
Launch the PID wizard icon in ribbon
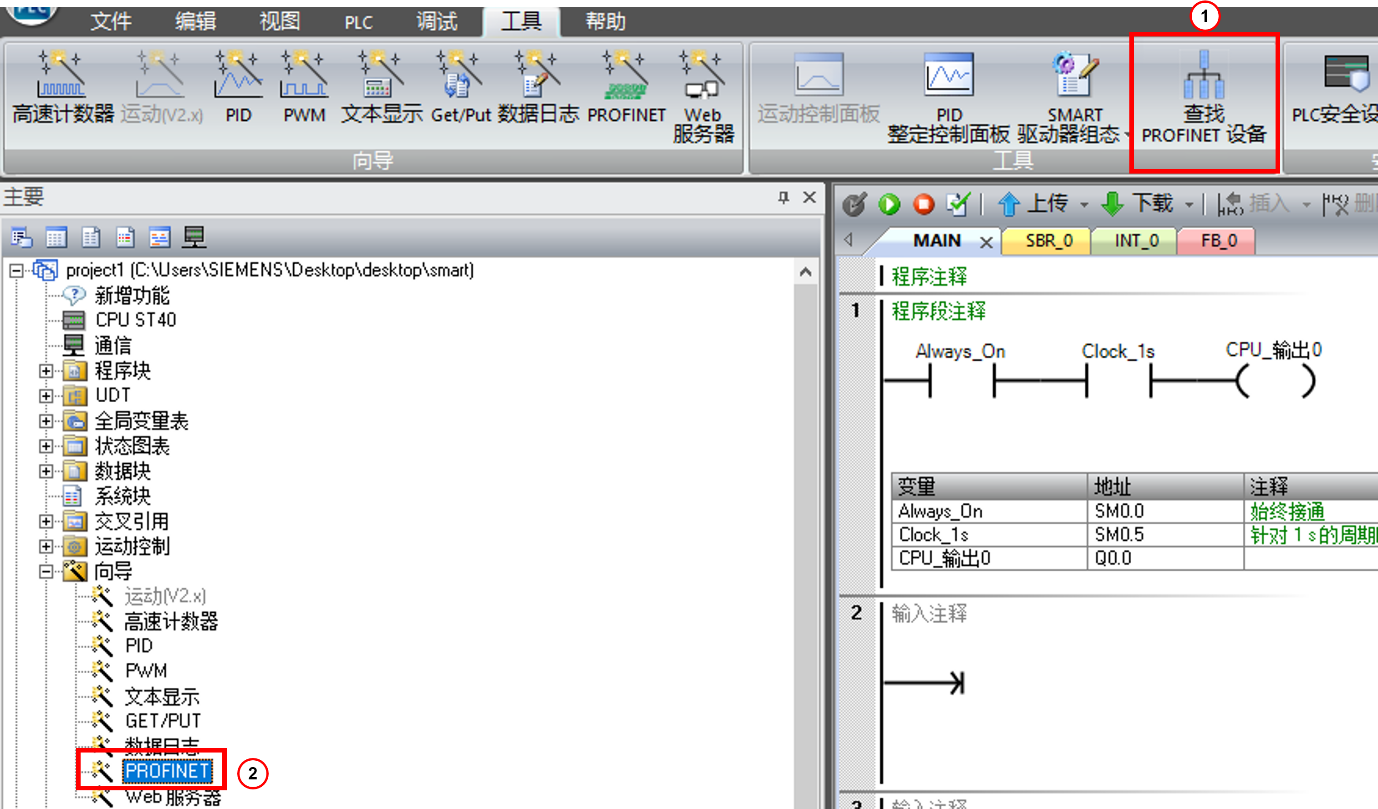tap(238, 88)
